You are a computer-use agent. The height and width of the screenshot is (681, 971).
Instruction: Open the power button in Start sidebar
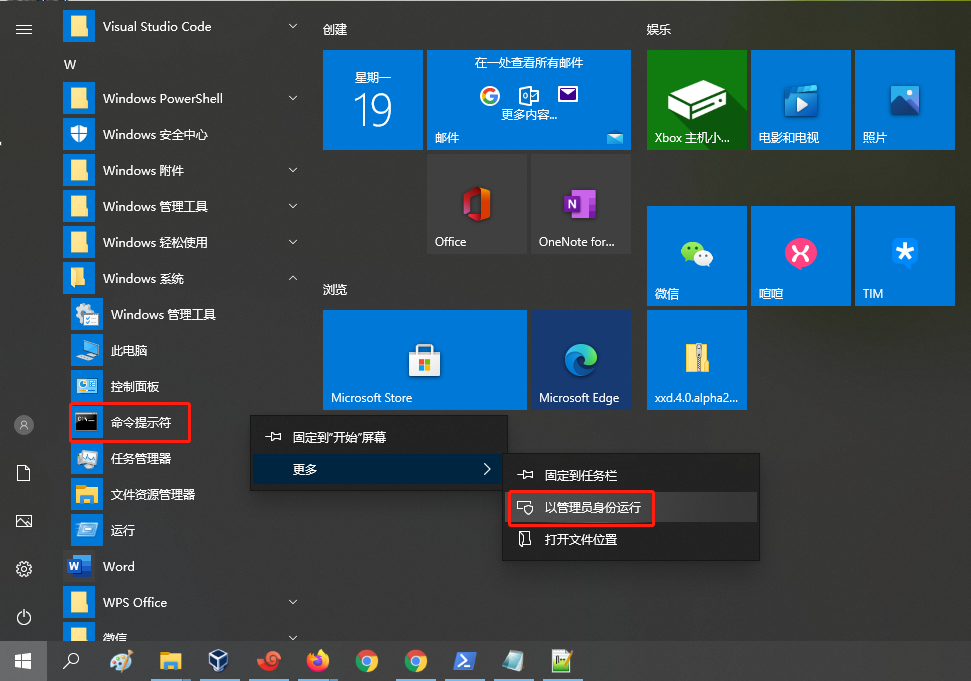(24, 617)
